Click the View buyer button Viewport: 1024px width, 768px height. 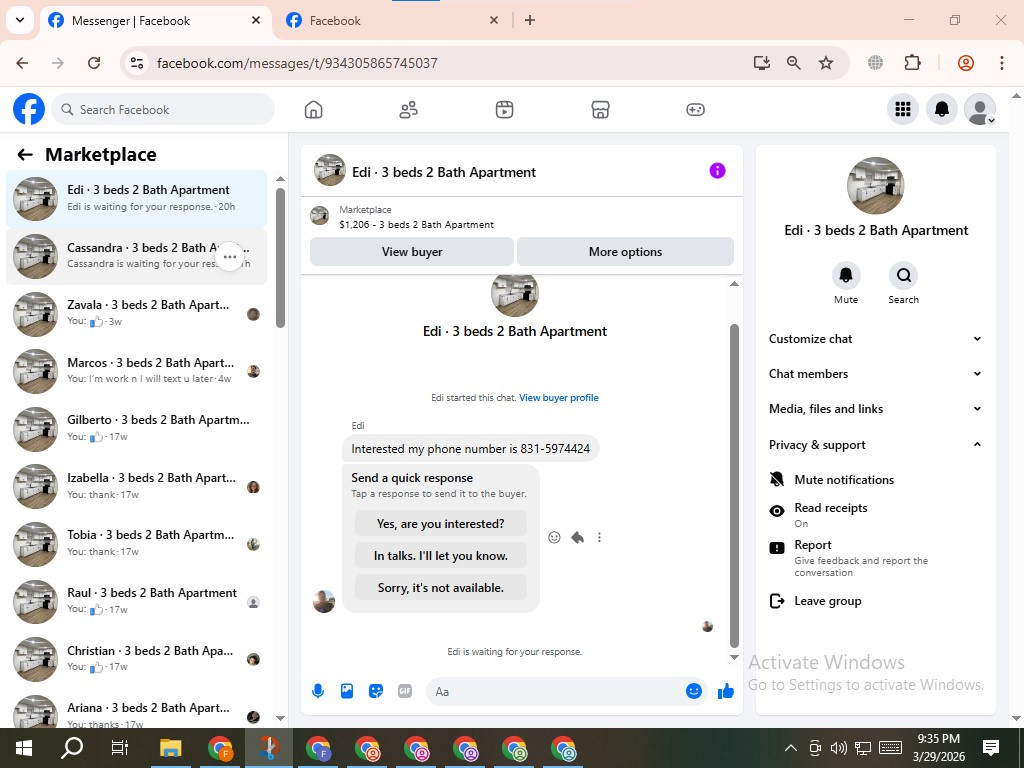click(411, 251)
